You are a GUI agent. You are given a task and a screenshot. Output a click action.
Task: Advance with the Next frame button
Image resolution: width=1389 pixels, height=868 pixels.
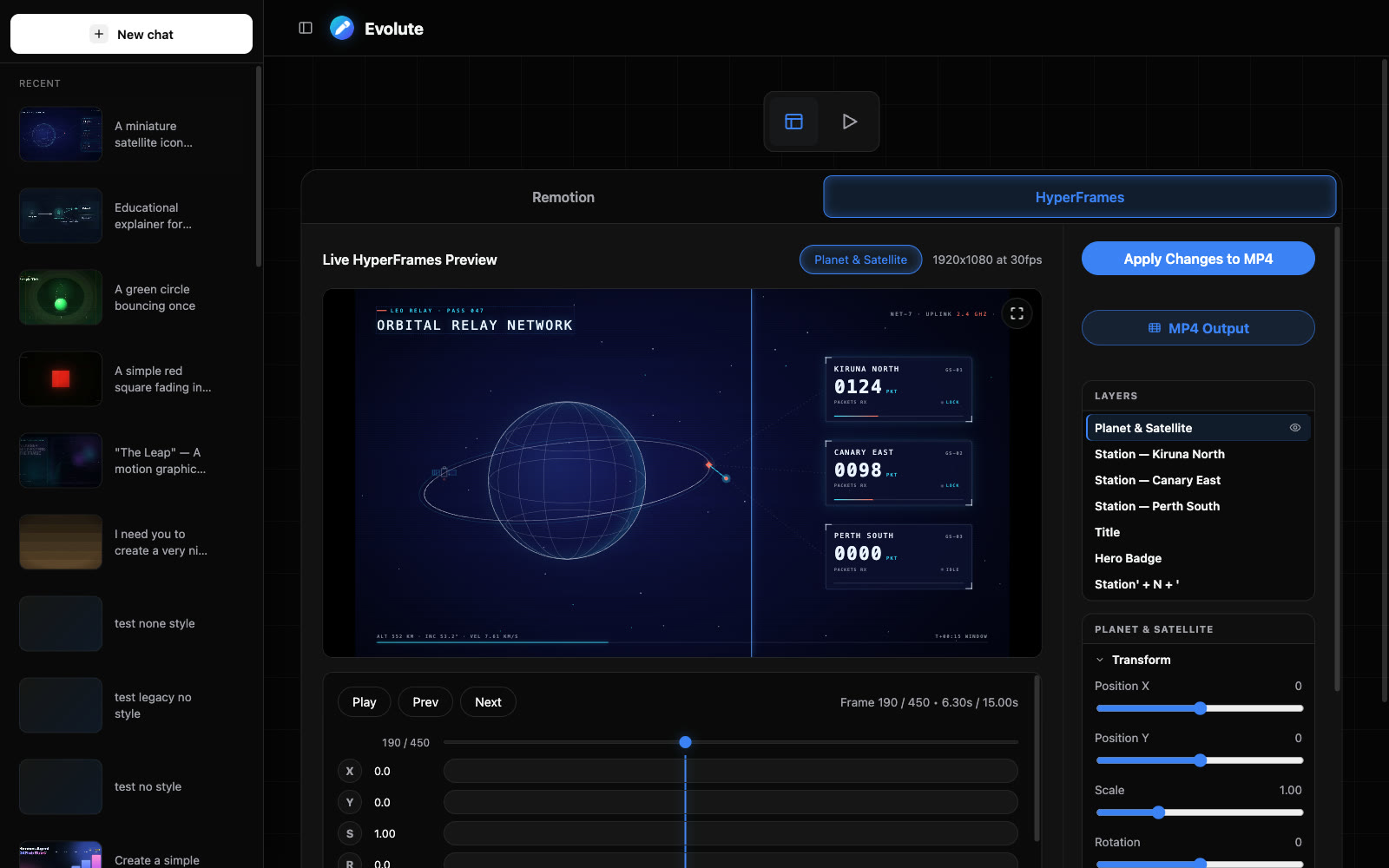(x=488, y=702)
